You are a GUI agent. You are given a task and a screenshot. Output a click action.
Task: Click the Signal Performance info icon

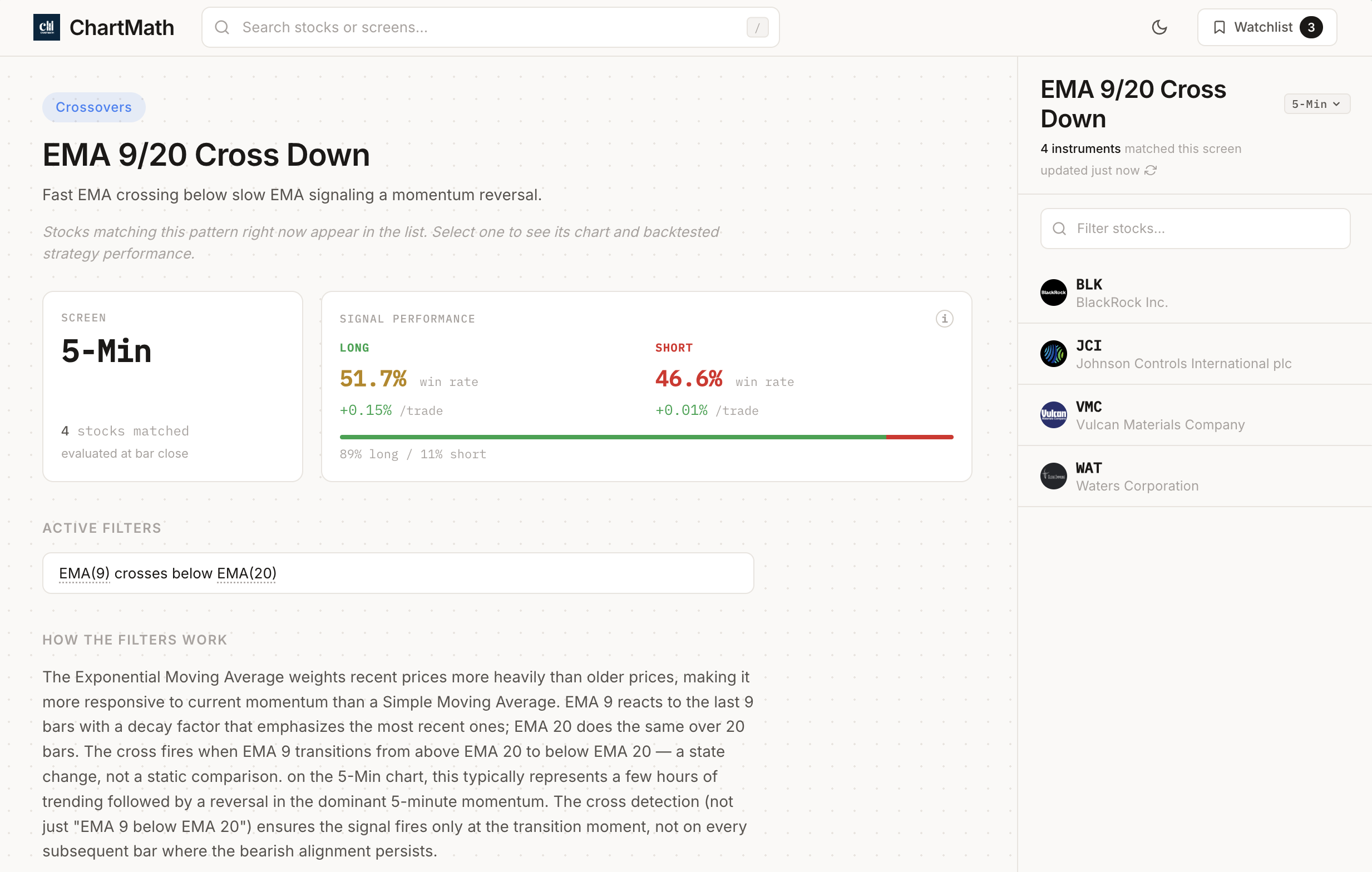[944, 319]
